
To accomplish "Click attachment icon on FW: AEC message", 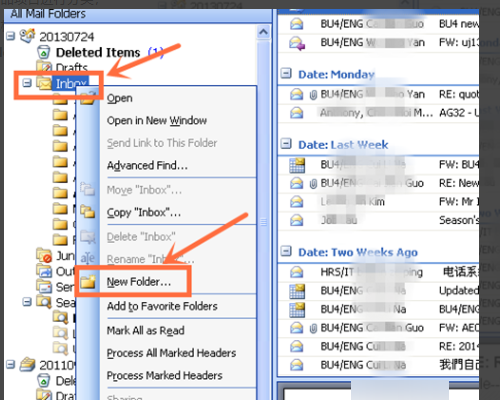I will pos(313,328).
